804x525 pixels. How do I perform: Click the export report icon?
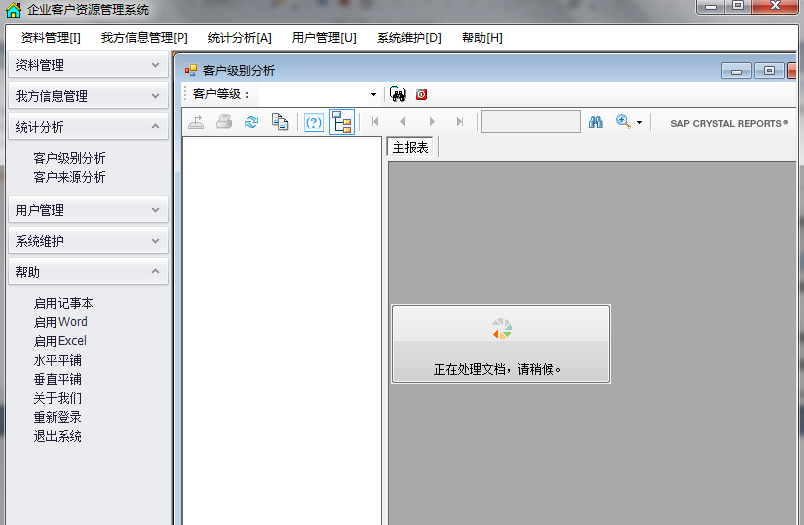196,122
